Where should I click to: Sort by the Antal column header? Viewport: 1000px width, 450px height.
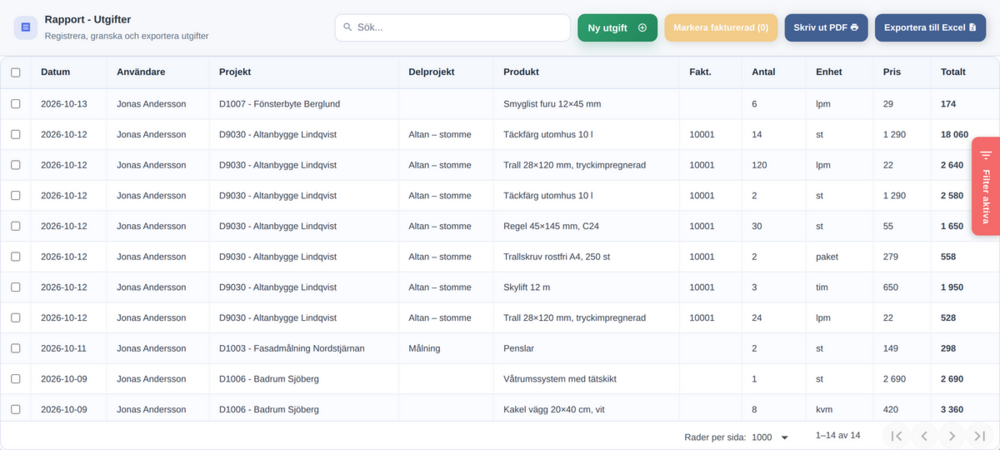coord(763,72)
